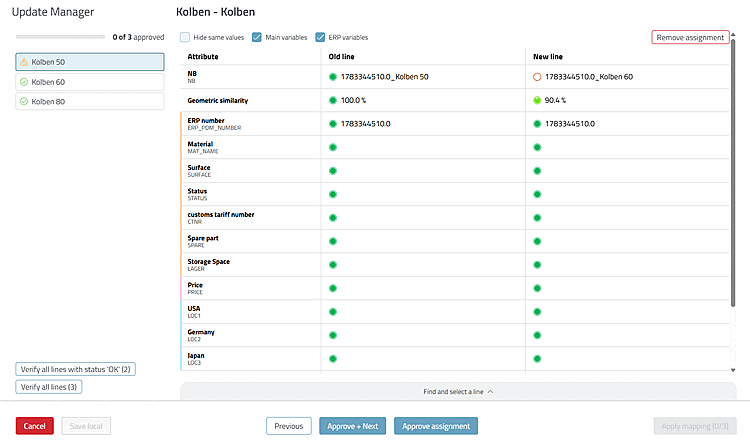The image size is (750, 441).
Task: Click green status dot in Material old line
Action: click(x=333, y=147)
